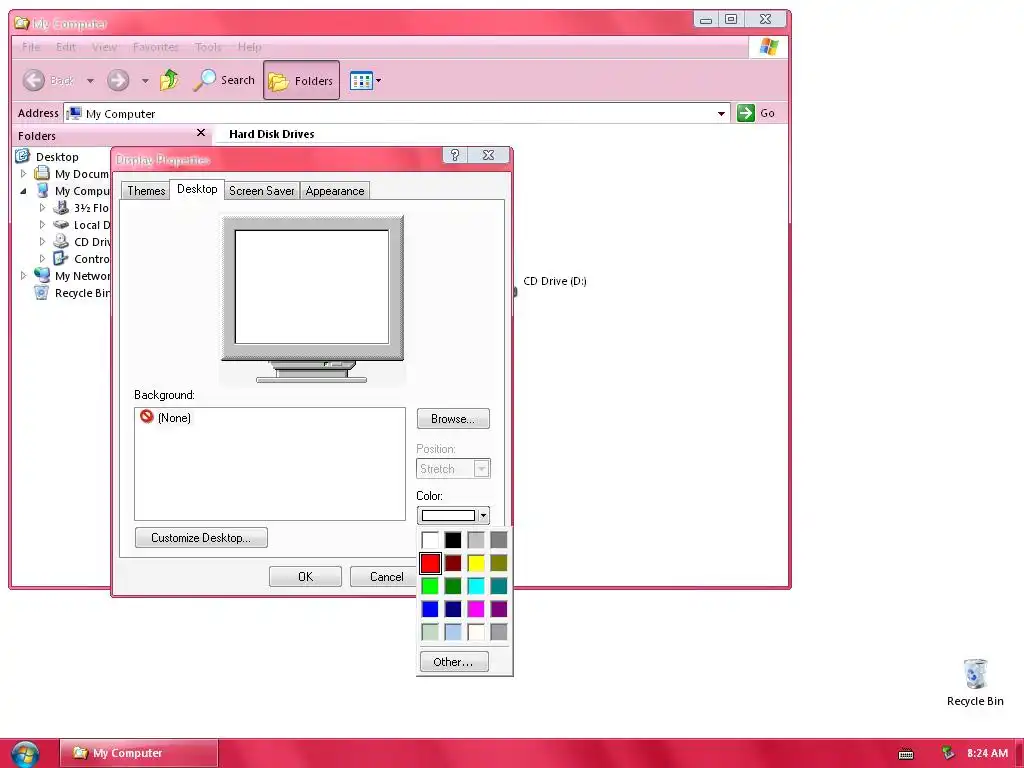Screen dimensions: 1024x768
Task: Open the Edit menu
Action: 65,47
